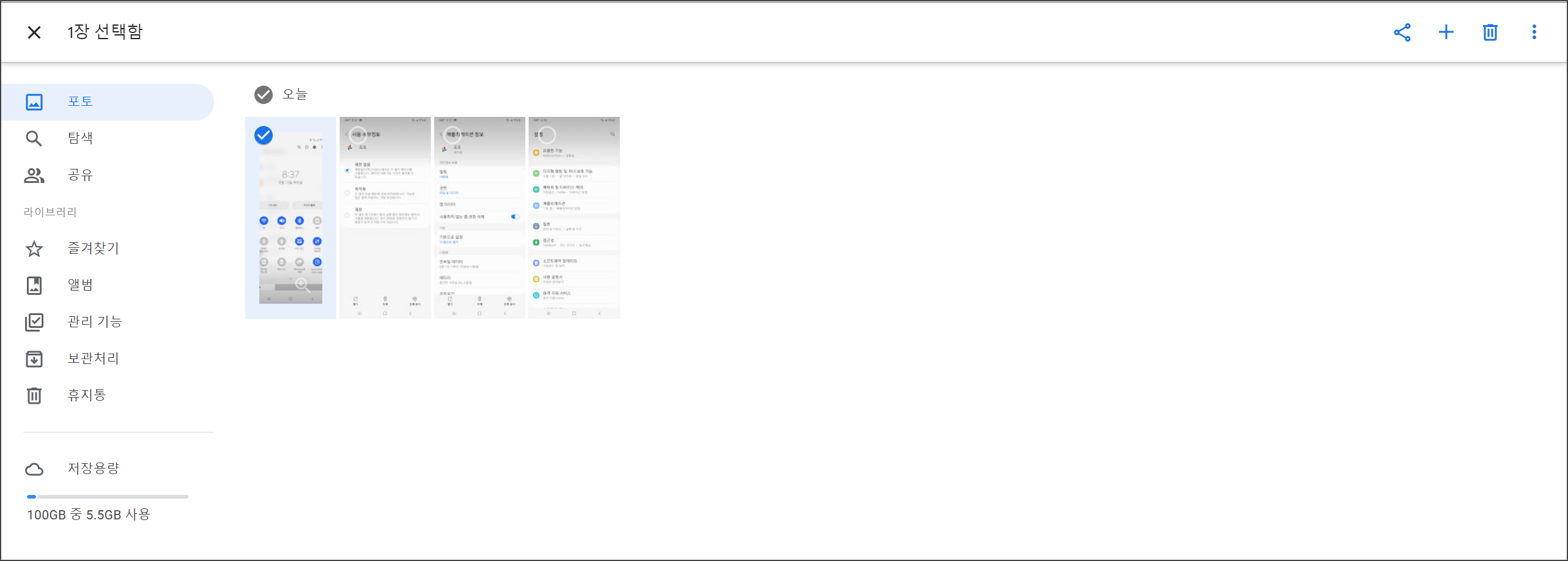Screen dimensions: 1568x561
Task: Open 앨범 albums
Action: (x=108, y=285)
